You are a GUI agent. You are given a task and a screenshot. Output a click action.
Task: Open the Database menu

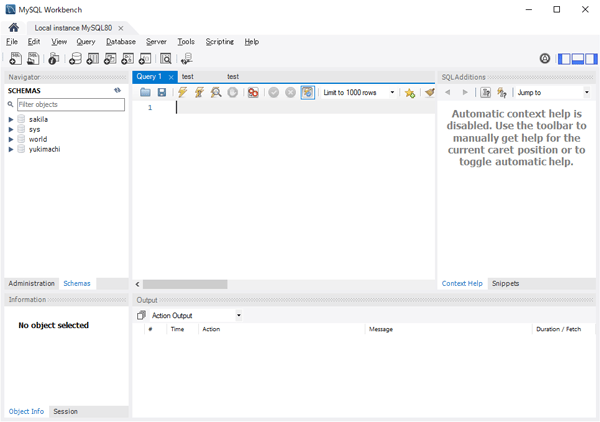120,42
